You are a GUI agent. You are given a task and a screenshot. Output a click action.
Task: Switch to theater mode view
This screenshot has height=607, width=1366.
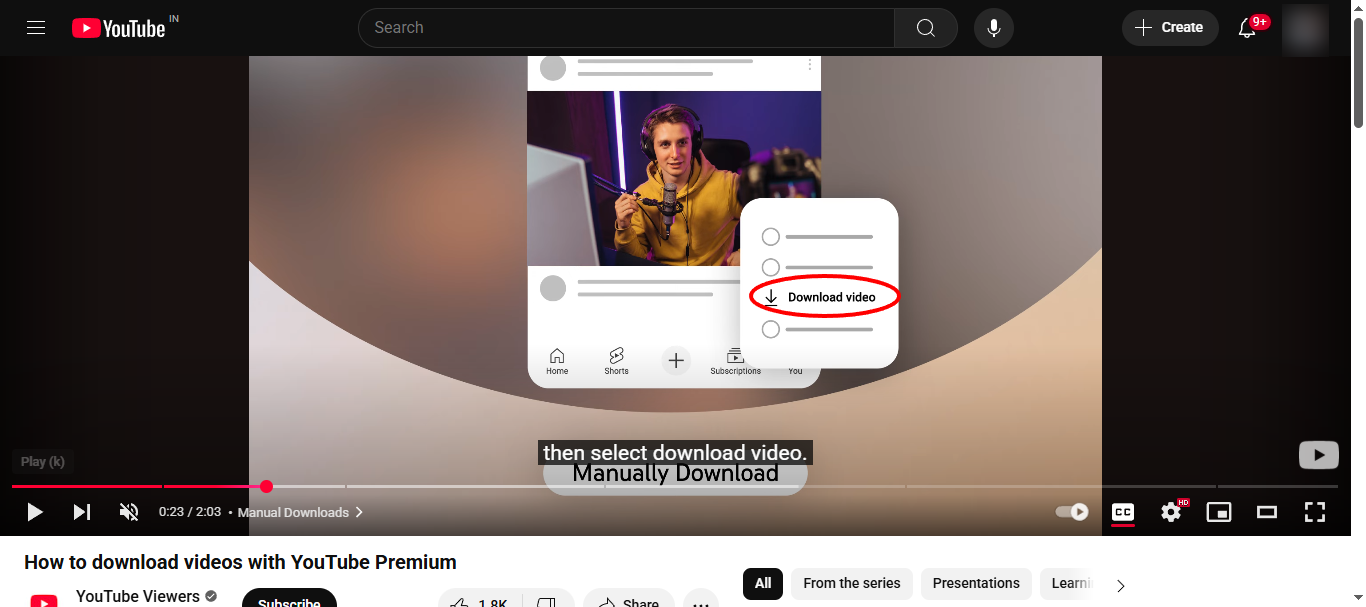tap(1267, 512)
